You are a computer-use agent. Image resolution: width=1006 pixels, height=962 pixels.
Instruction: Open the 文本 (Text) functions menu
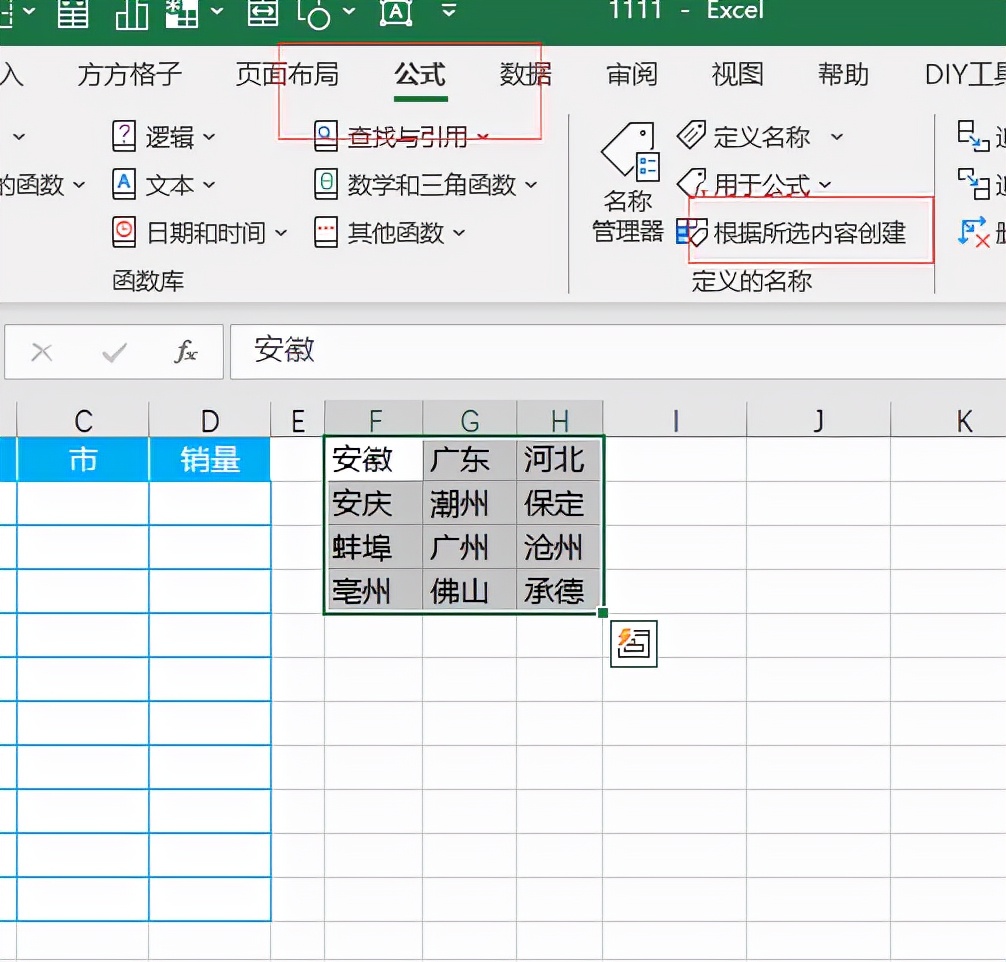coord(164,185)
